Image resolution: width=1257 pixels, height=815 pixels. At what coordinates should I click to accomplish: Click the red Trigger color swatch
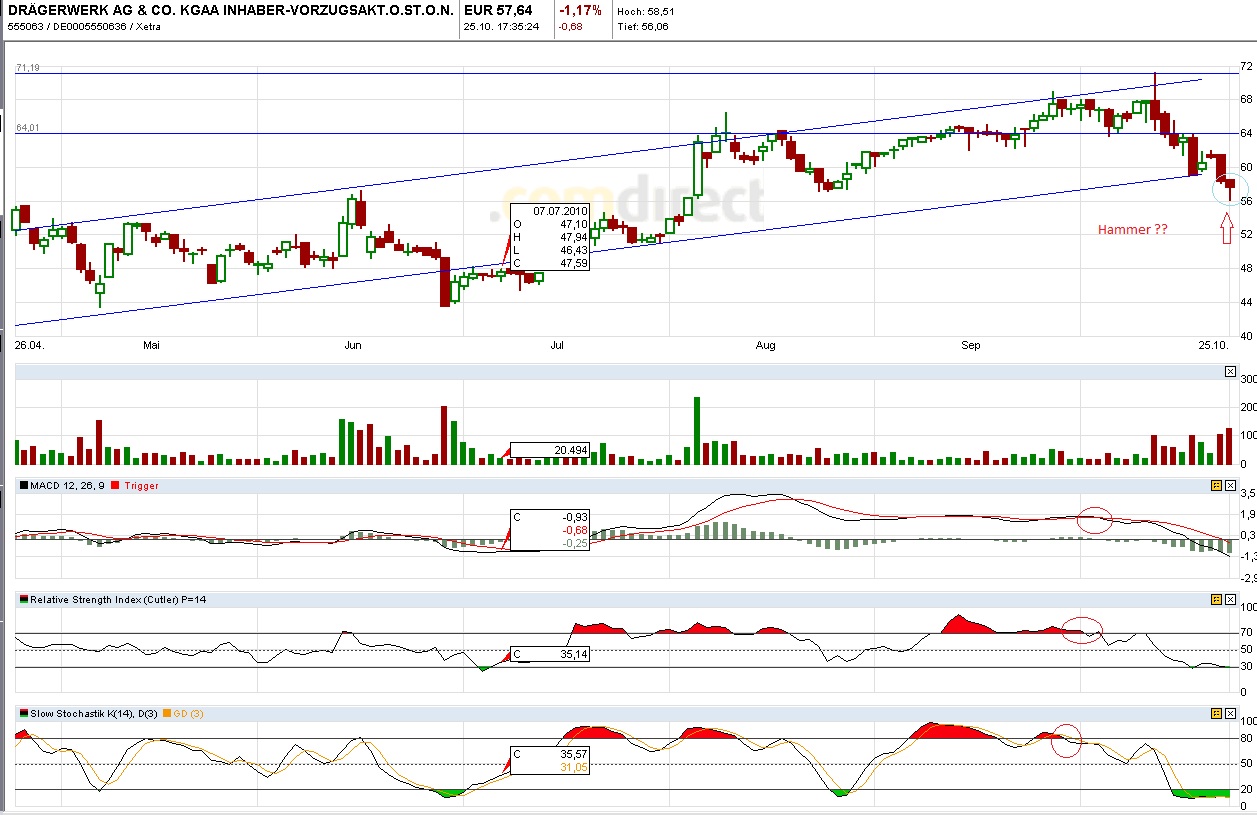click(115, 485)
